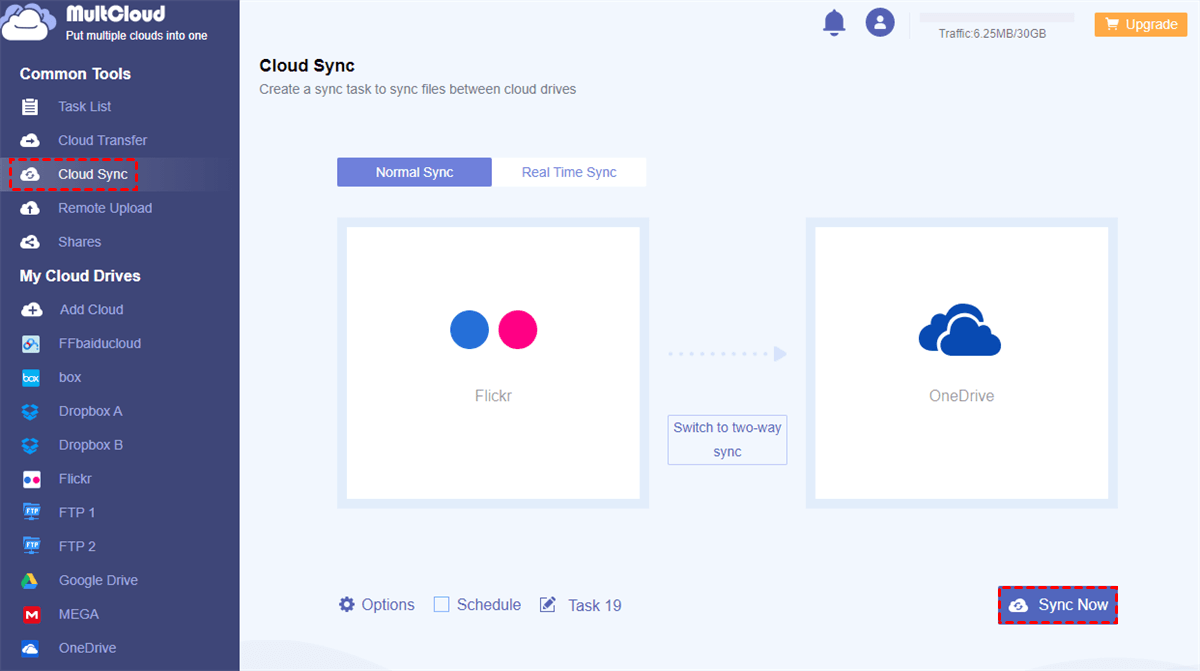Click the Sync Now button
Screen dimensions: 1200x671
click(x=1058, y=605)
